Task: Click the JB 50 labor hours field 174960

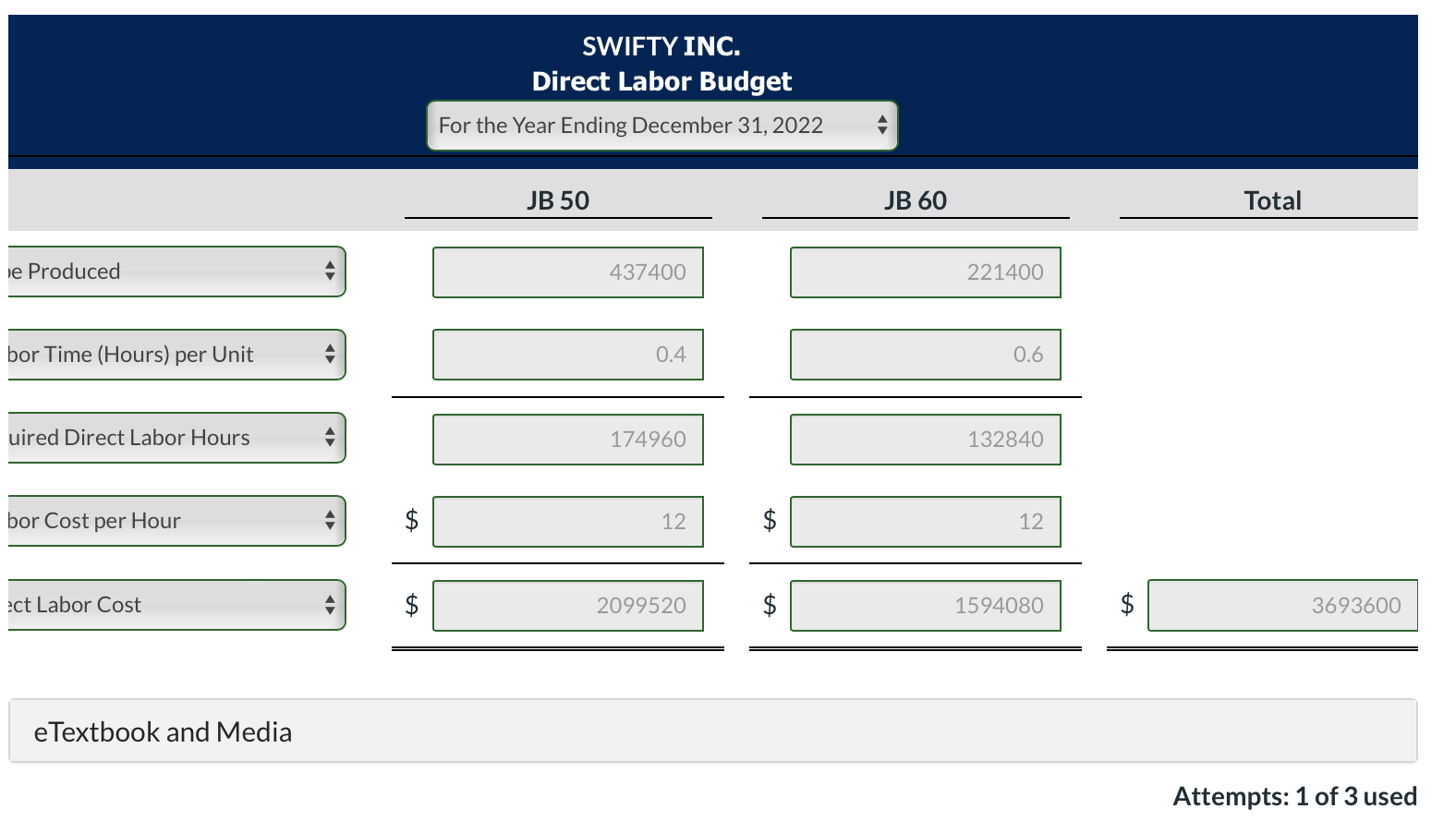Action: click(568, 440)
